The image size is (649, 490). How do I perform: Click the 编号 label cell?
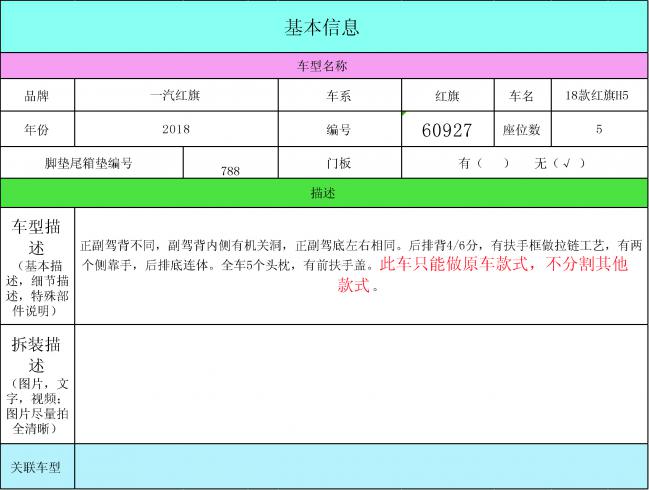(x=340, y=129)
